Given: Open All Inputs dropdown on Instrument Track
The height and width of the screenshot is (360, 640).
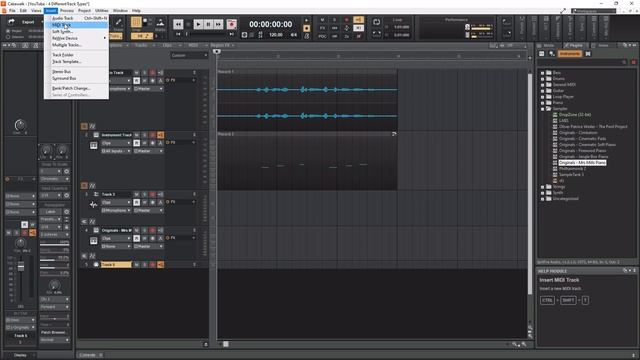Looking at the screenshot, I should tap(116, 151).
